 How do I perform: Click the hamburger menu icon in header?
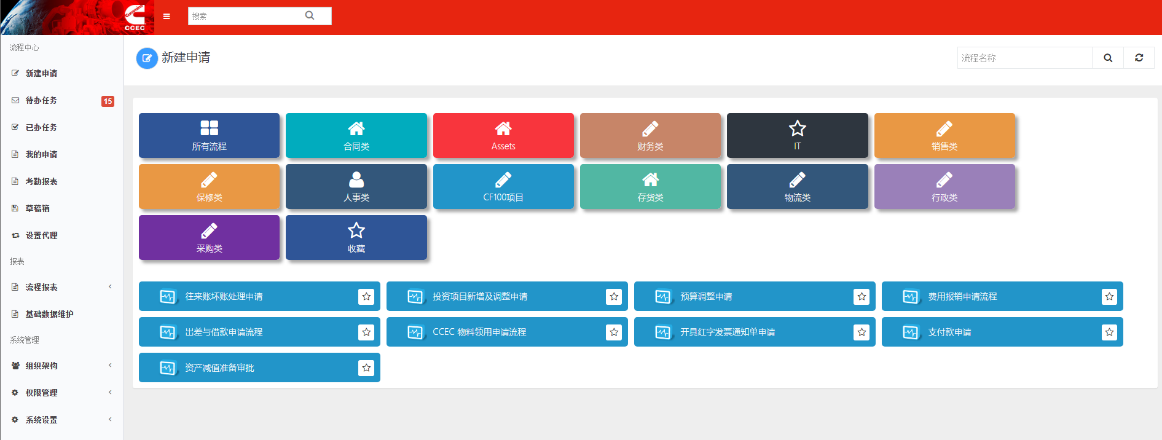pos(166,16)
